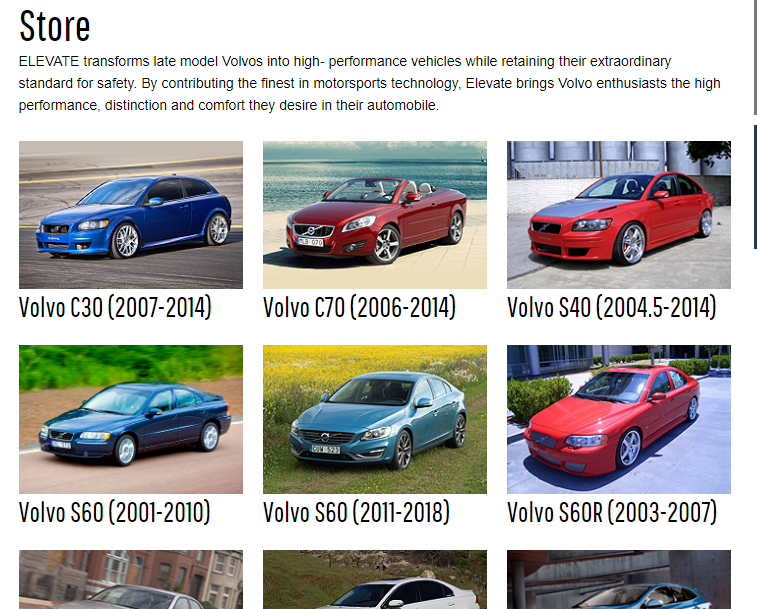The width and height of the screenshot is (757, 609).
Task: Click the Volvo S40 (2004.5-2014) link
Action: click(x=612, y=307)
